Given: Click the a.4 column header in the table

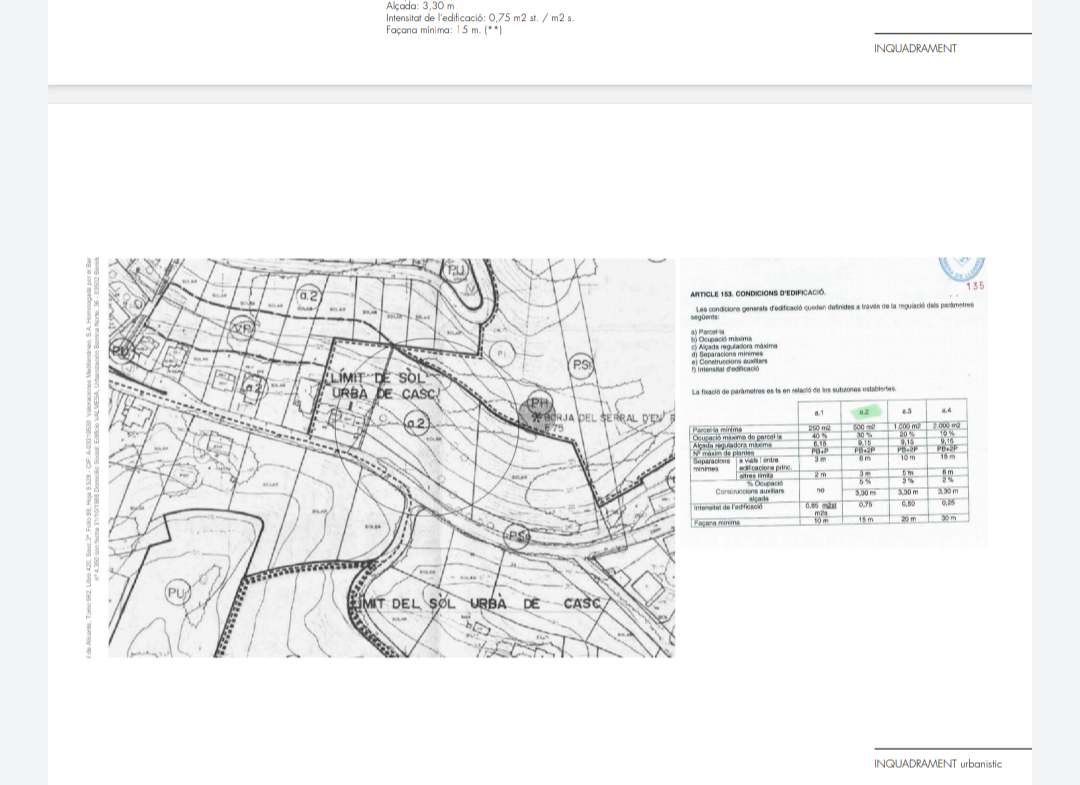Looking at the screenshot, I should (x=946, y=411).
